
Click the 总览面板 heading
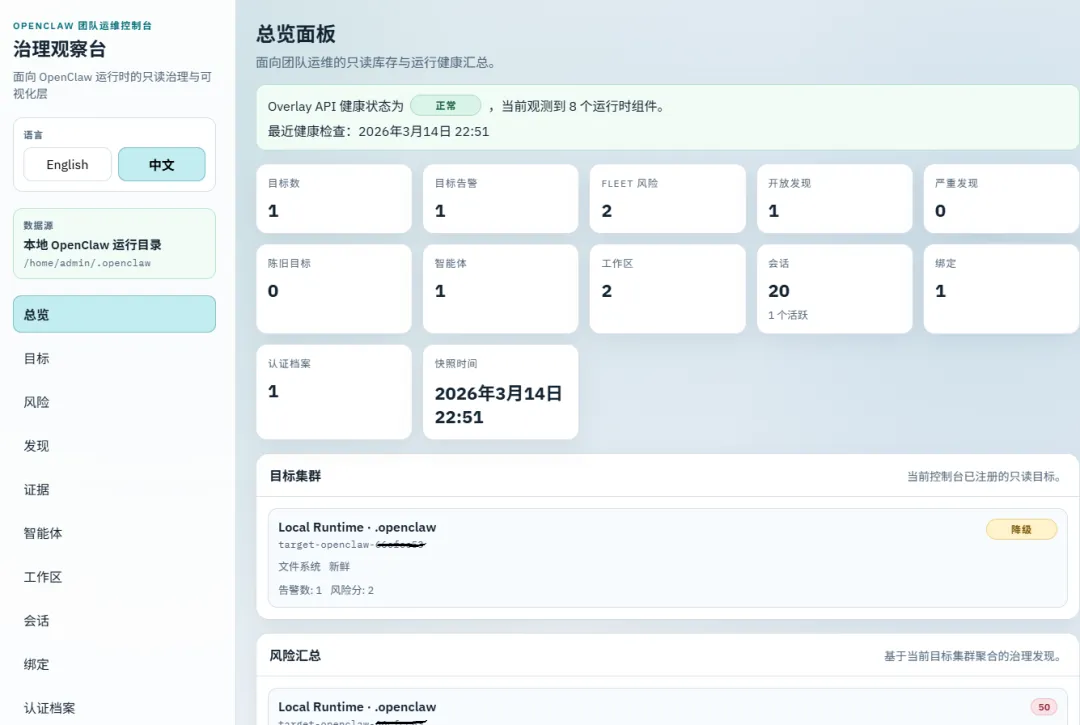click(x=296, y=34)
